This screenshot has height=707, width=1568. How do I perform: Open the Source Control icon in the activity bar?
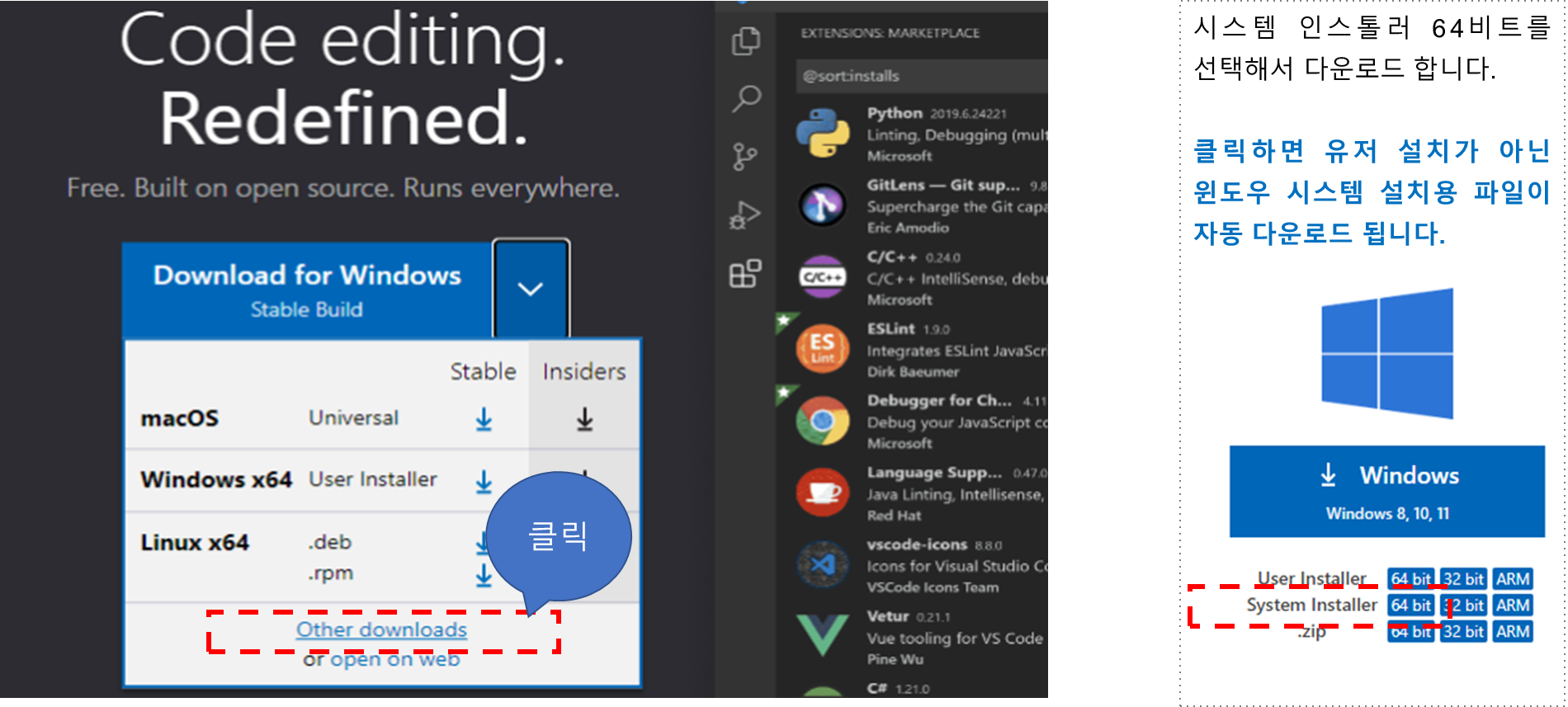745,156
